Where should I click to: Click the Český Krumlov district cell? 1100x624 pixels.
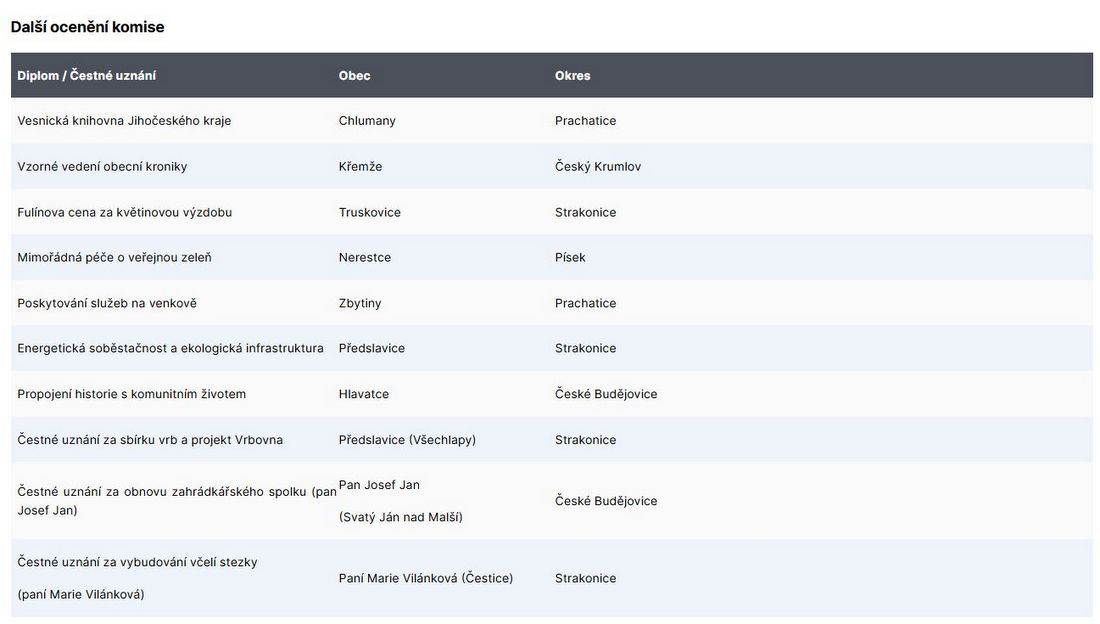pos(598,167)
